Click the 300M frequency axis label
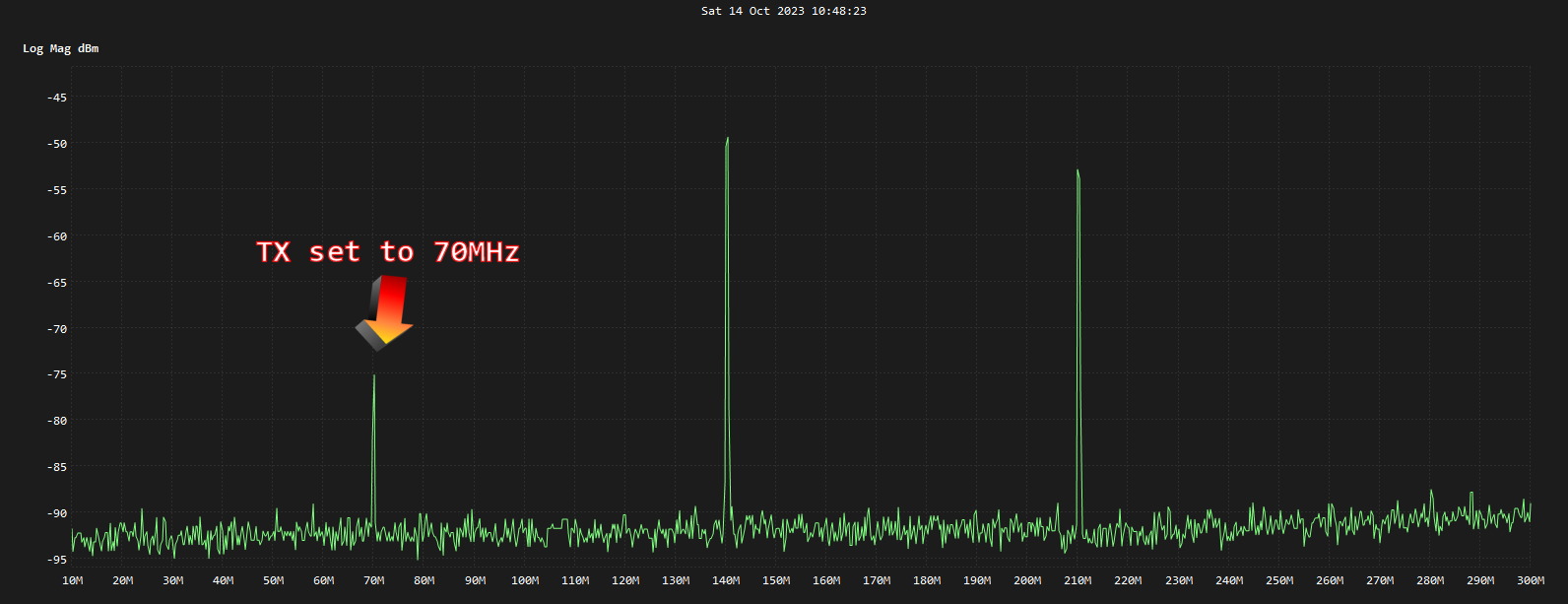The height and width of the screenshot is (604, 1568). (x=1531, y=580)
